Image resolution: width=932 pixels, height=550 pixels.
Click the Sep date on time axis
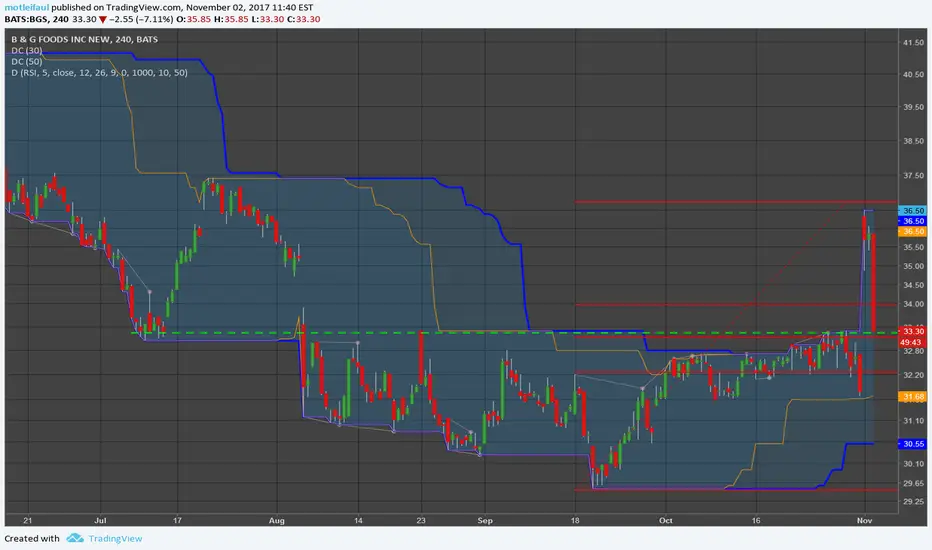pyautogui.click(x=485, y=520)
